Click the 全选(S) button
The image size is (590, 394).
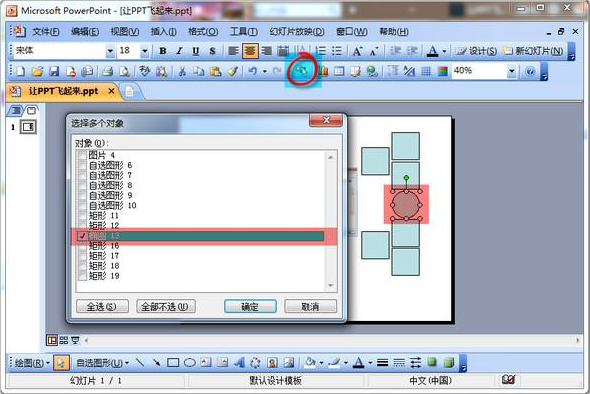[102, 306]
